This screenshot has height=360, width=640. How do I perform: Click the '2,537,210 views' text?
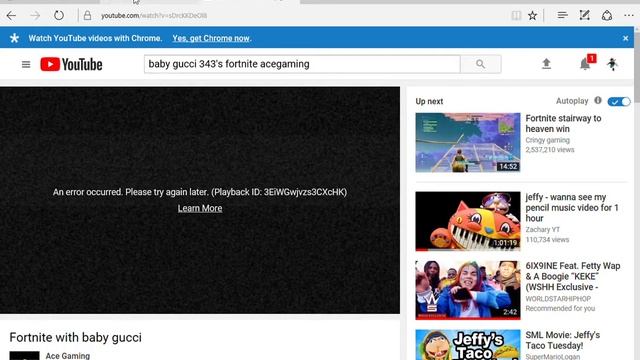[x=550, y=150]
